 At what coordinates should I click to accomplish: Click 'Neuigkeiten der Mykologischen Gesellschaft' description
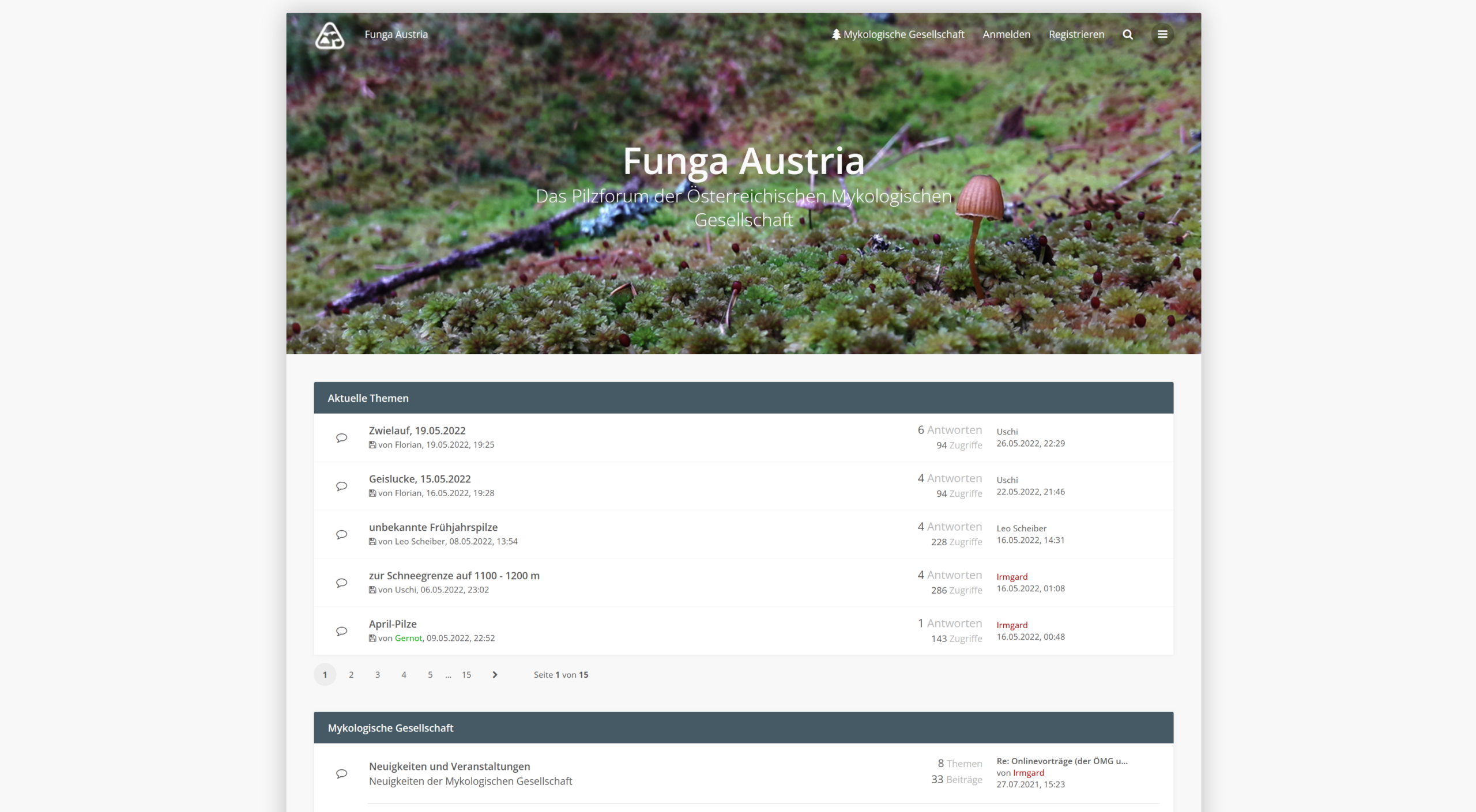[x=470, y=781]
